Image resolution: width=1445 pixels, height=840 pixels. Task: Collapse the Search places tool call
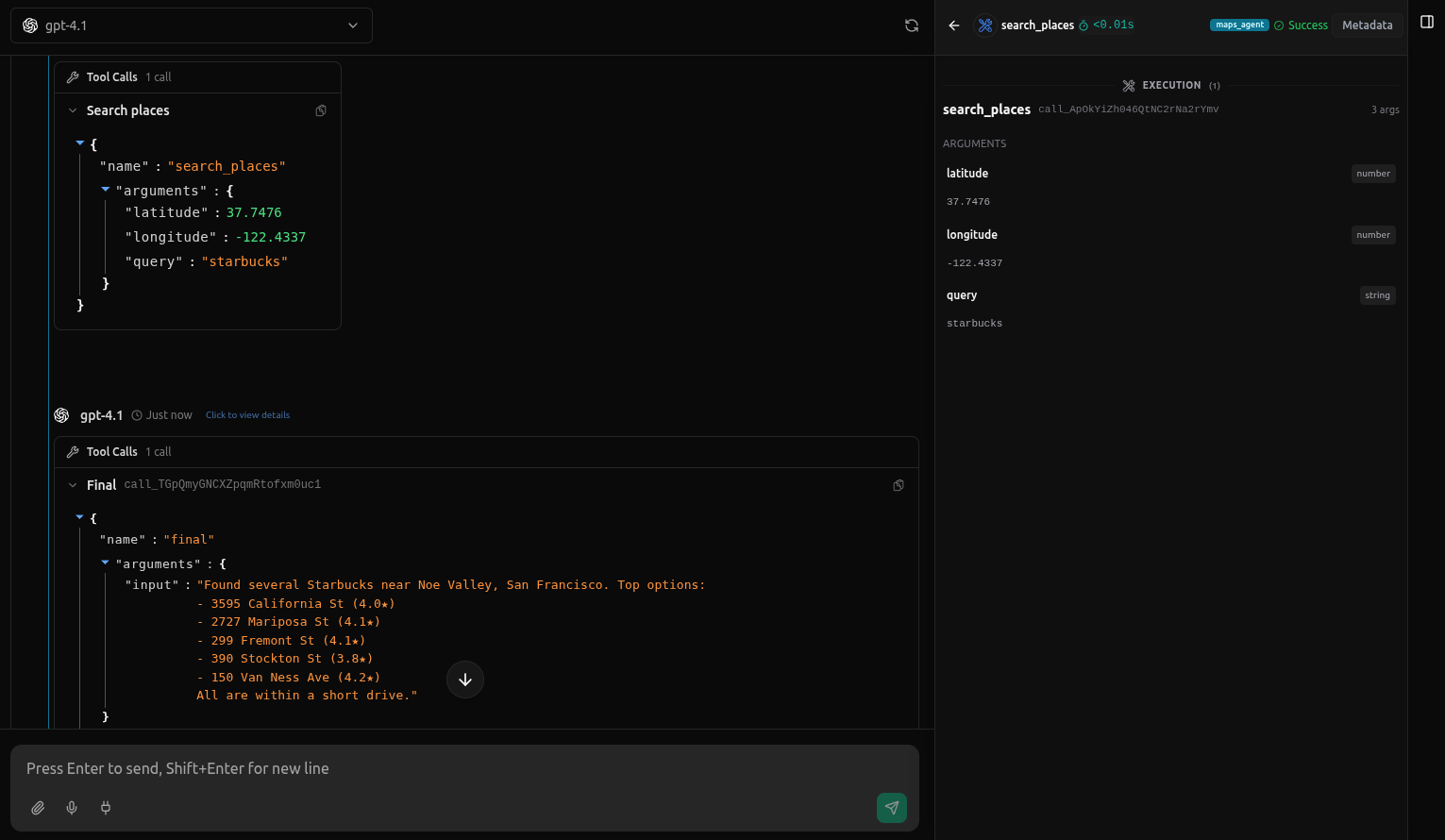pyautogui.click(x=73, y=110)
